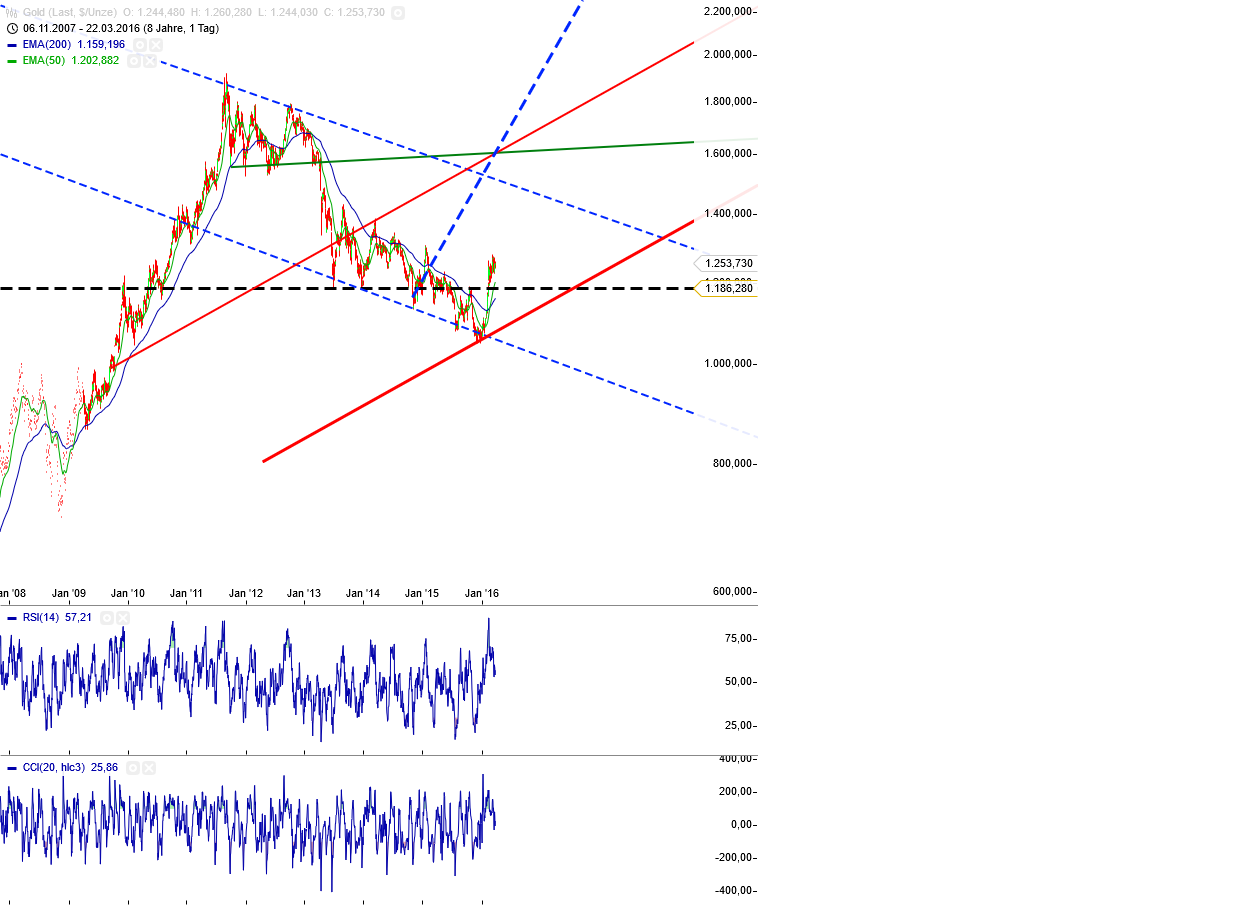The width and height of the screenshot is (1234, 905).
Task: Select the EMA(200) 1.159,196 value label
Action: click(100, 45)
